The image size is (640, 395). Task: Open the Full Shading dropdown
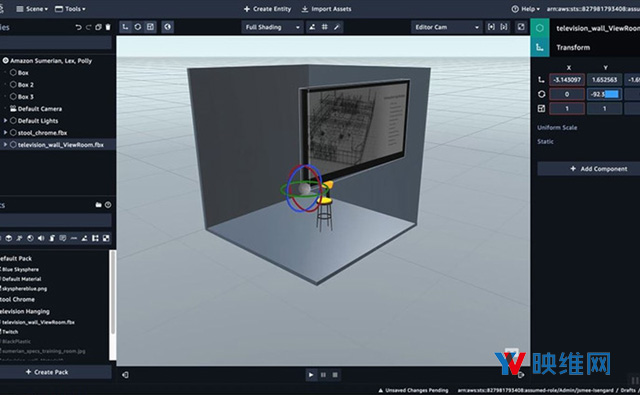pyautogui.click(x=272, y=27)
